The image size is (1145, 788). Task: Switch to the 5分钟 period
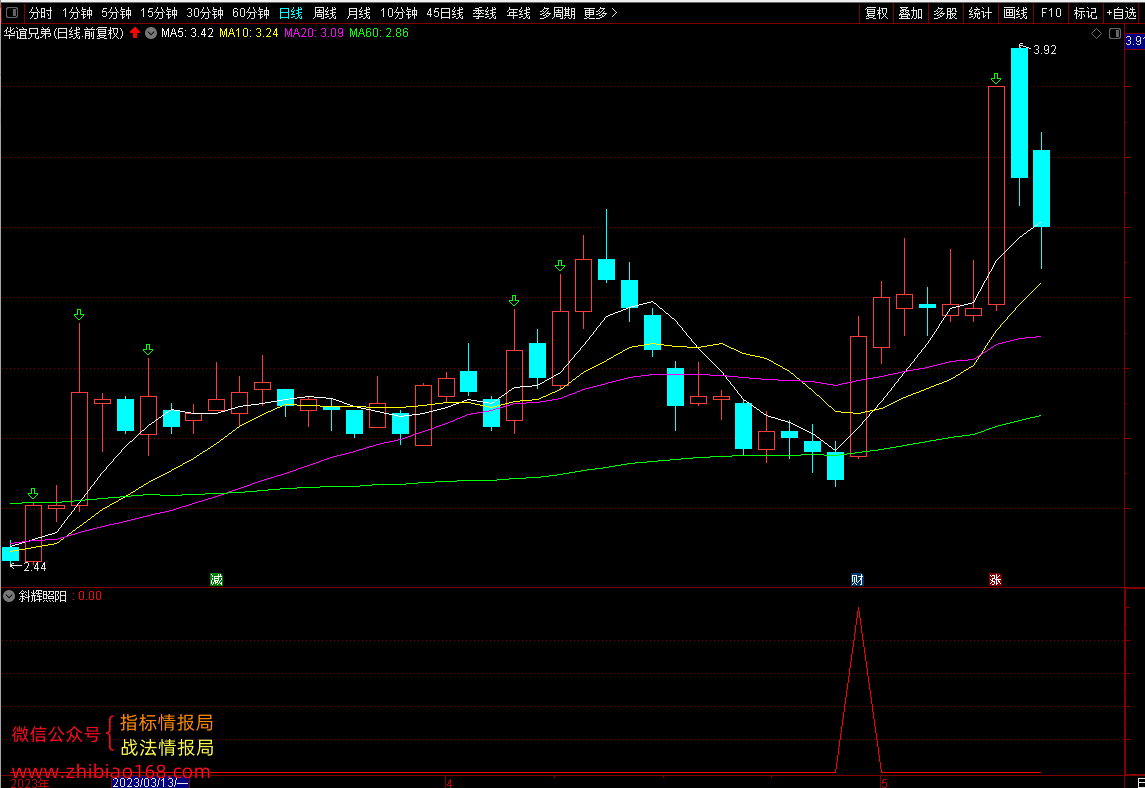click(x=116, y=13)
